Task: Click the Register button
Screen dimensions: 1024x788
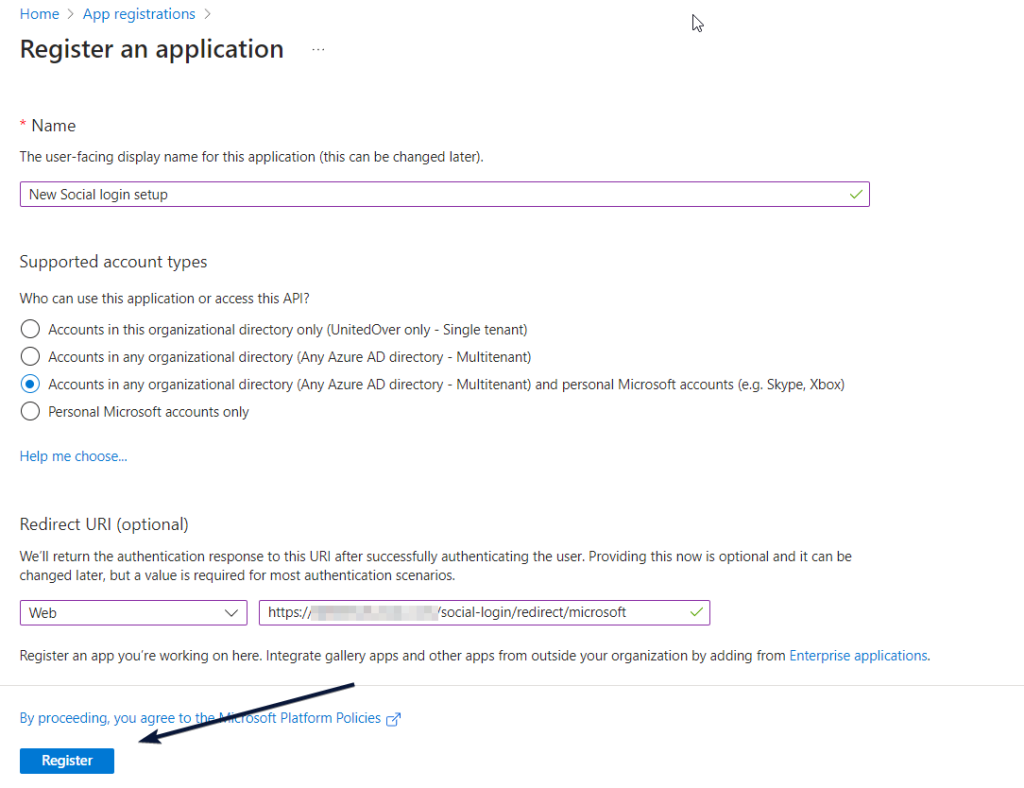Action: pos(67,761)
